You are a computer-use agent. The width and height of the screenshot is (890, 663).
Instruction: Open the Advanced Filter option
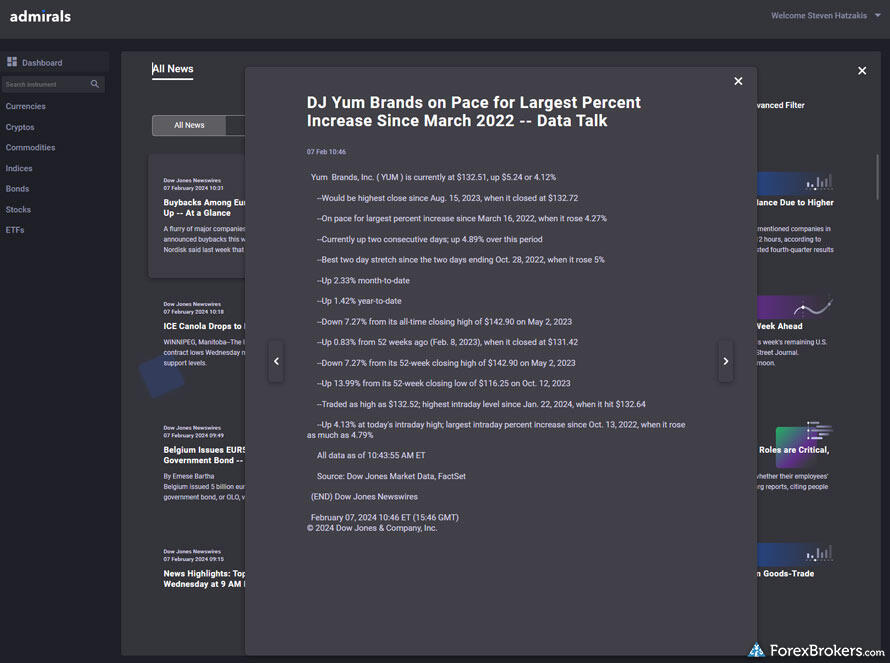tap(780, 105)
